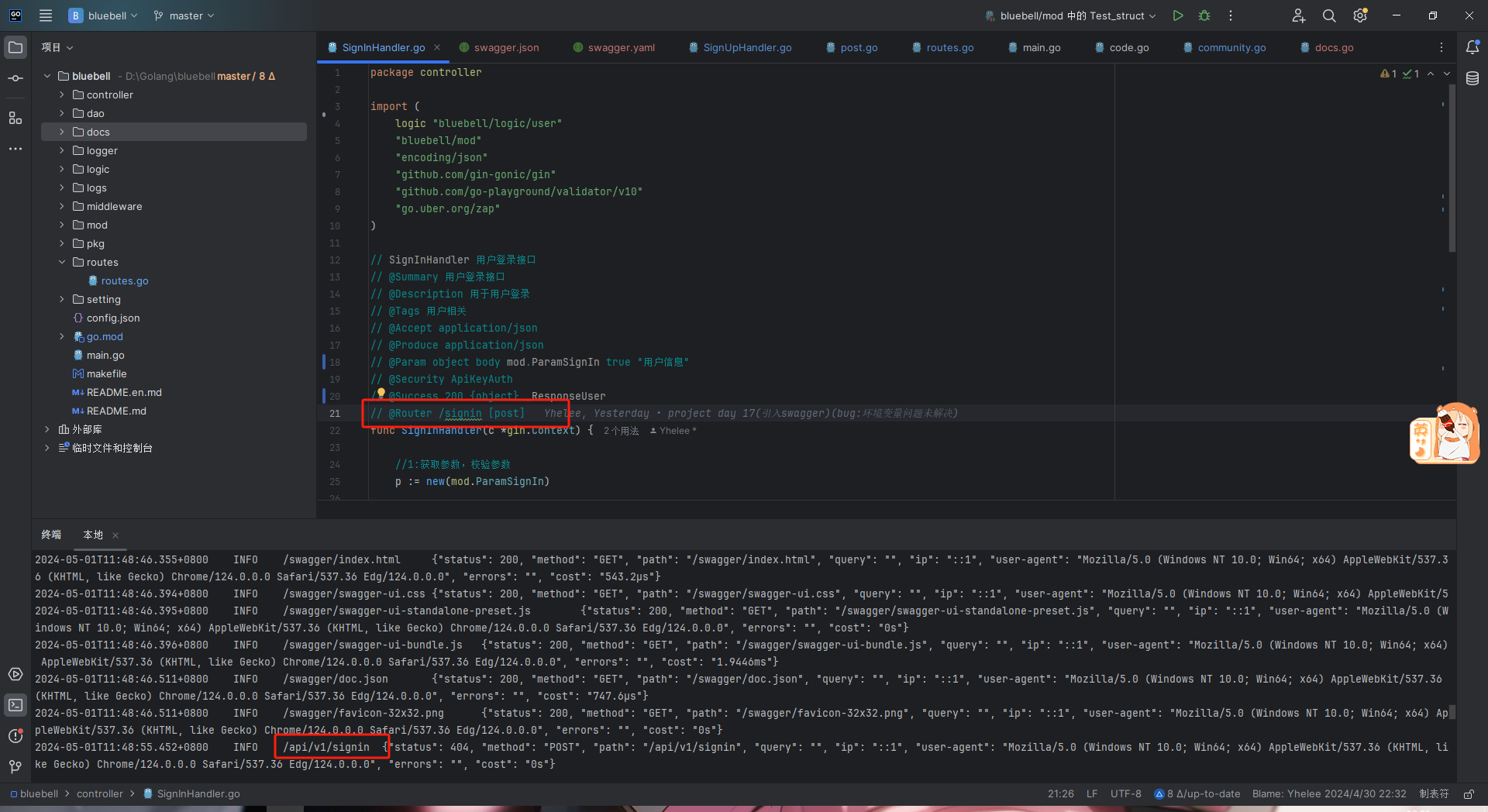Open the Terminal tool window icon

point(15,705)
